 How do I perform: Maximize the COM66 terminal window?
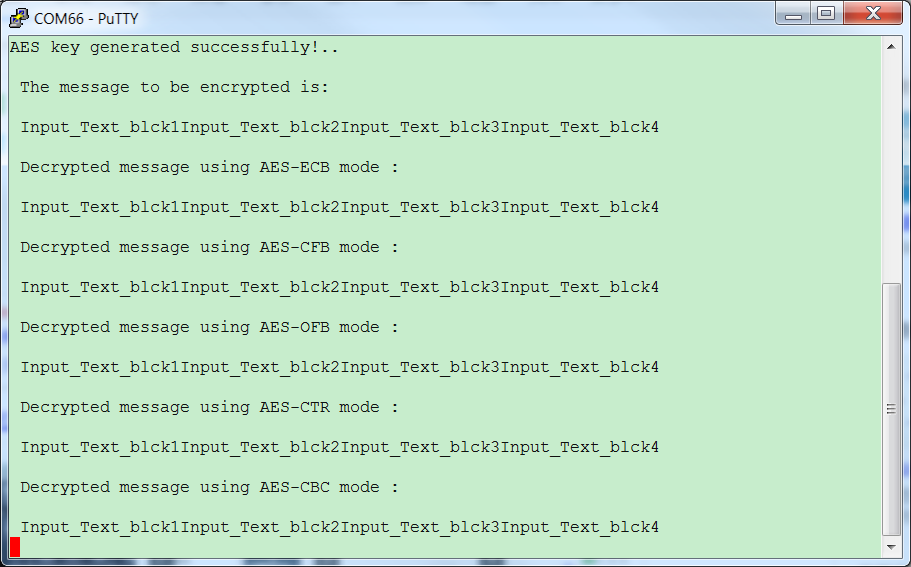coord(826,13)
